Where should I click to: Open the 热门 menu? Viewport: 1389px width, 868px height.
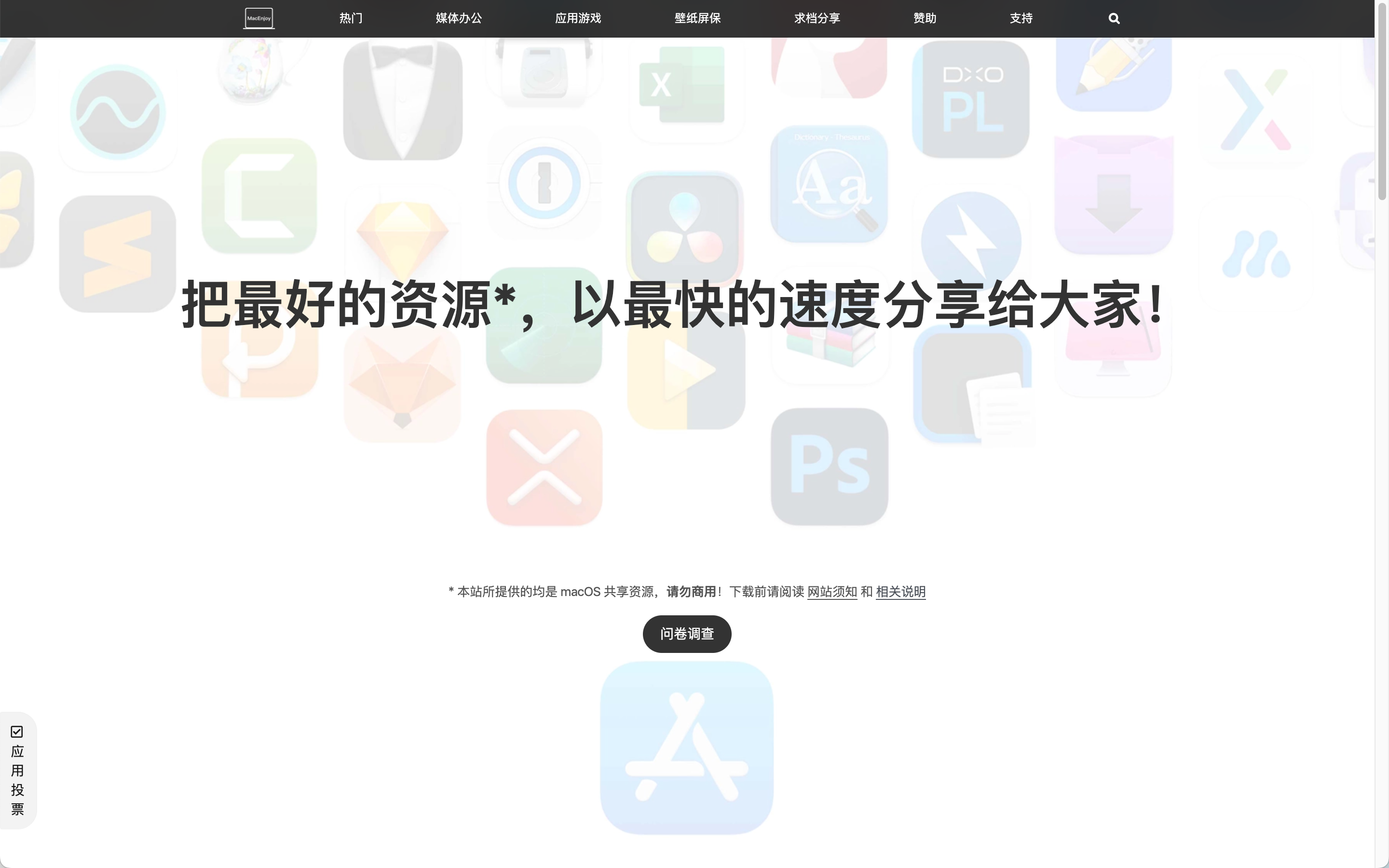pyautogui.click(x=351, y=18)
